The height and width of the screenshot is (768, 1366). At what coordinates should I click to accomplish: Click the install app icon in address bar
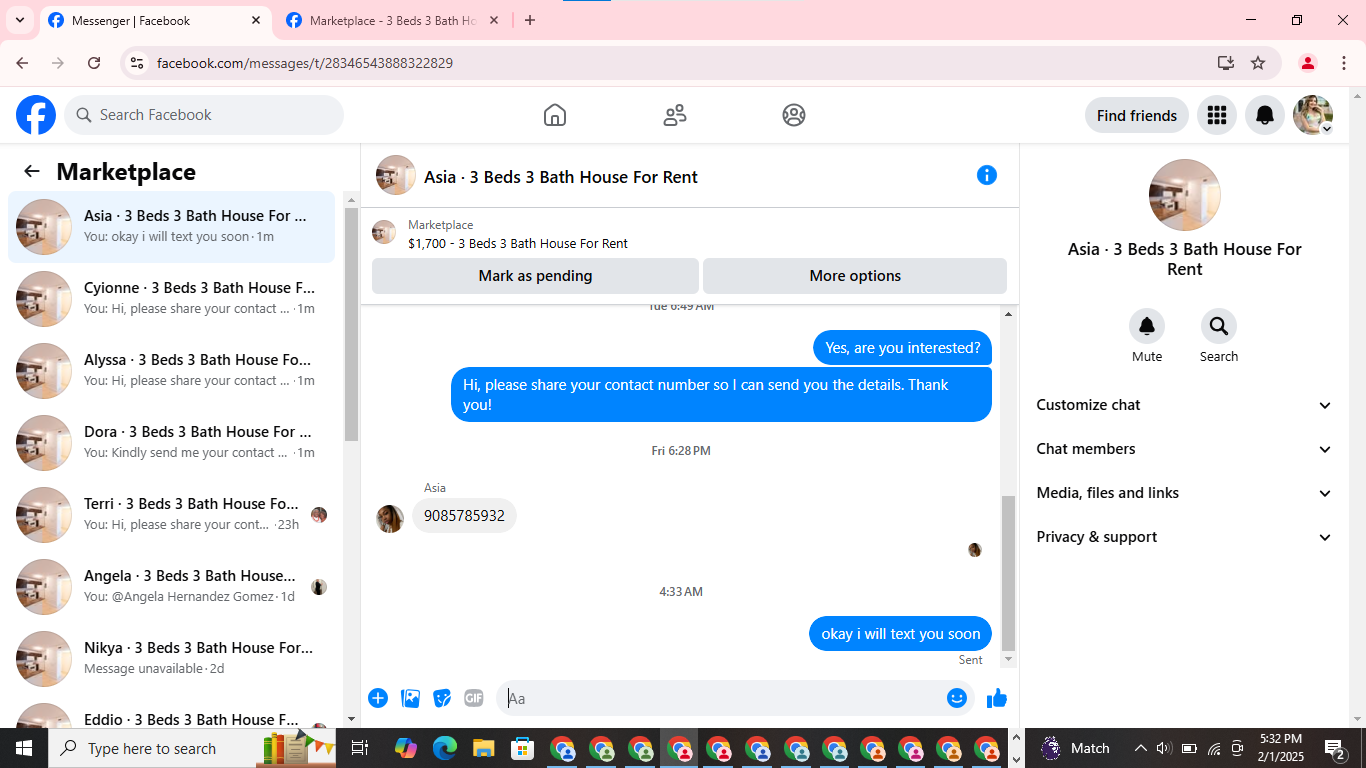pyautogui.click(x=1226, y=63)
